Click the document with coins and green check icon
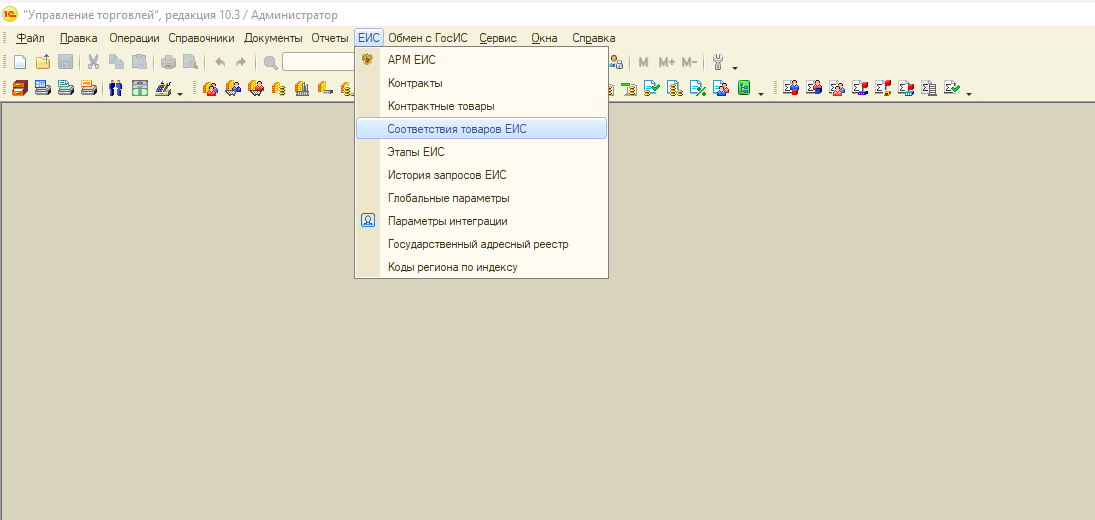 (652, 88)
